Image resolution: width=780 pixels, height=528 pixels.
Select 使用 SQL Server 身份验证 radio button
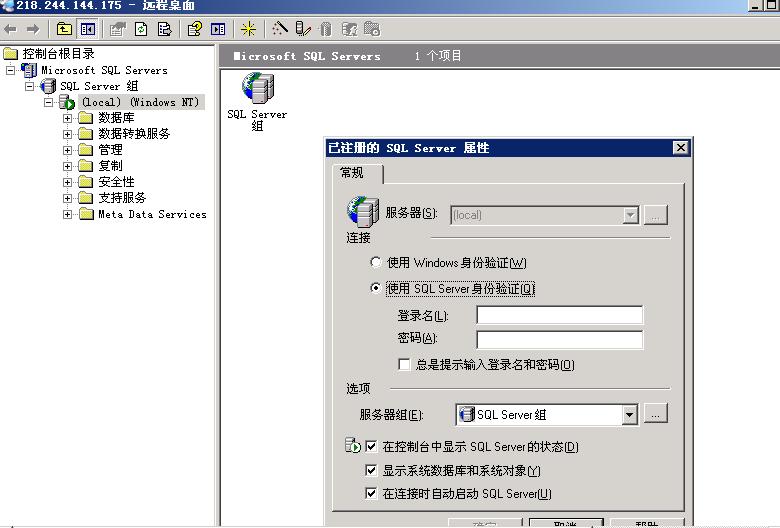(376, 288)
